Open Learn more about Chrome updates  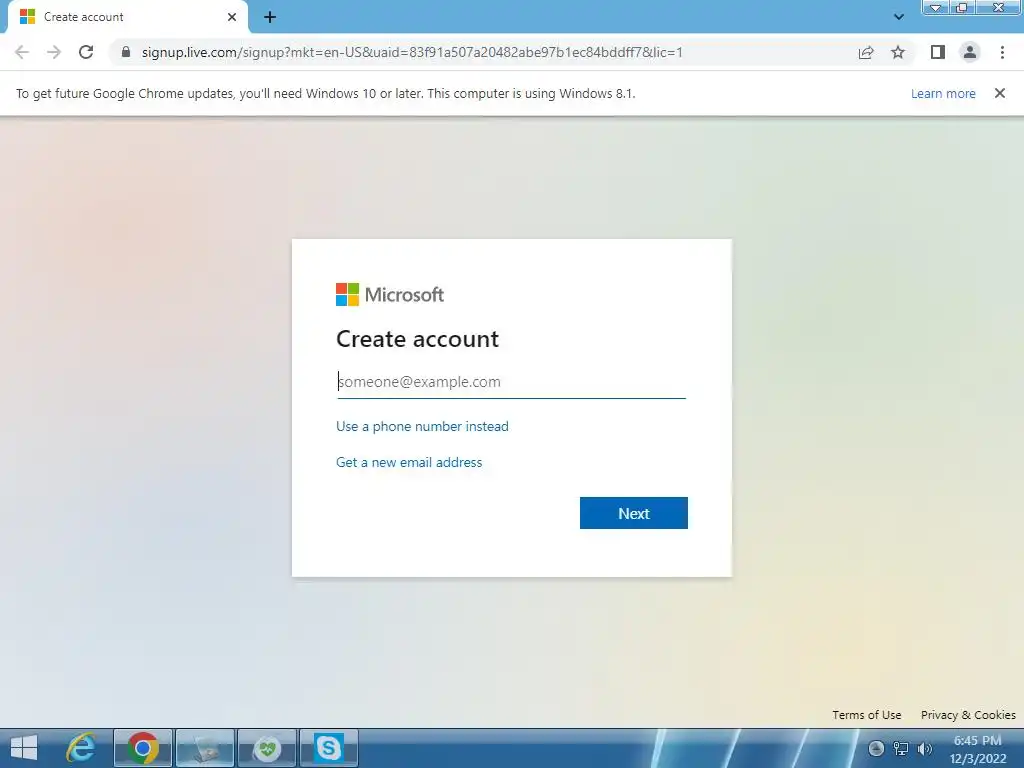click(943, 93)
